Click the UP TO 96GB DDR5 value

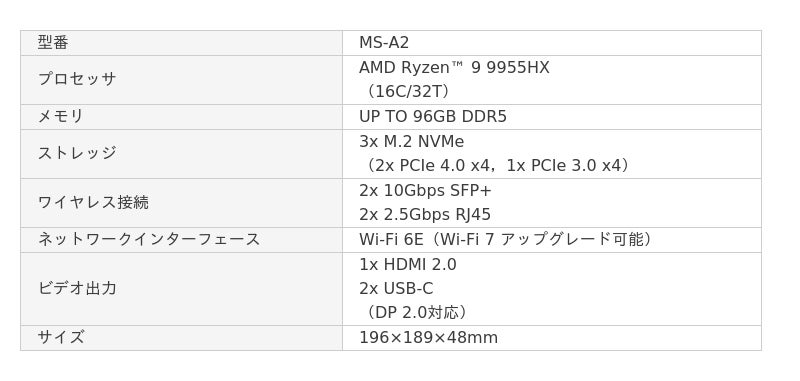click(x=433, y=117)
